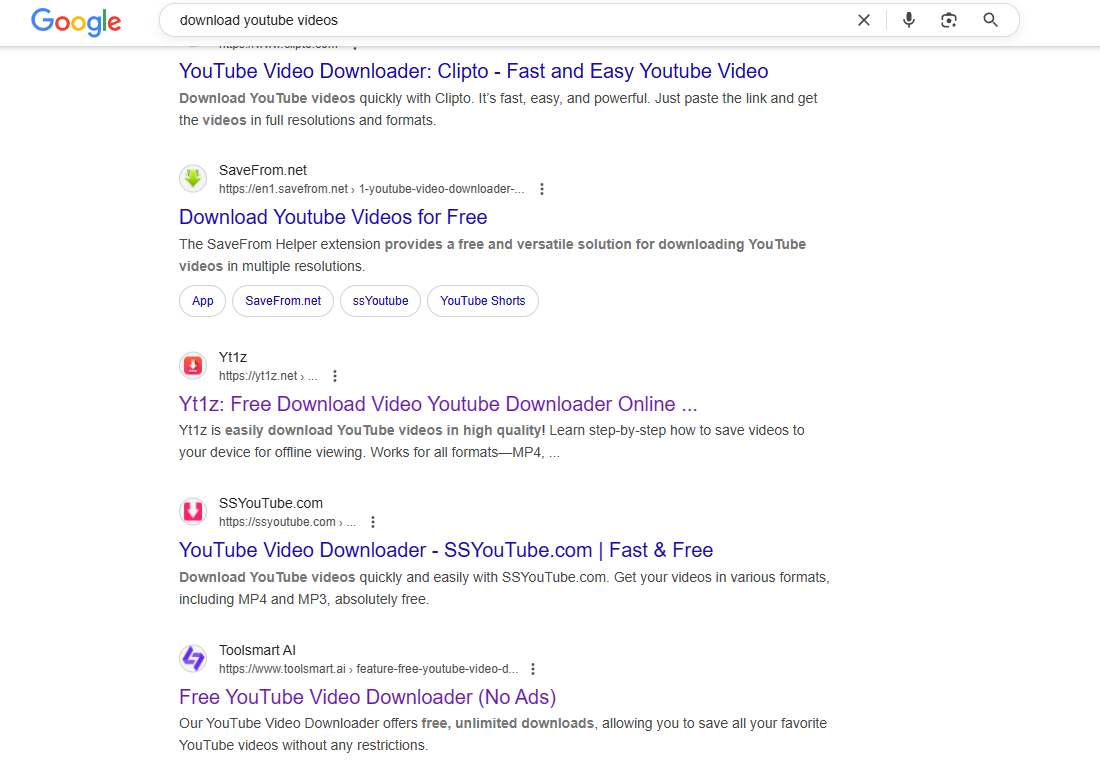Click the "Toolsmart AI" site name
The height and width of the screenshot is (764, 1100).
[257, 650]
